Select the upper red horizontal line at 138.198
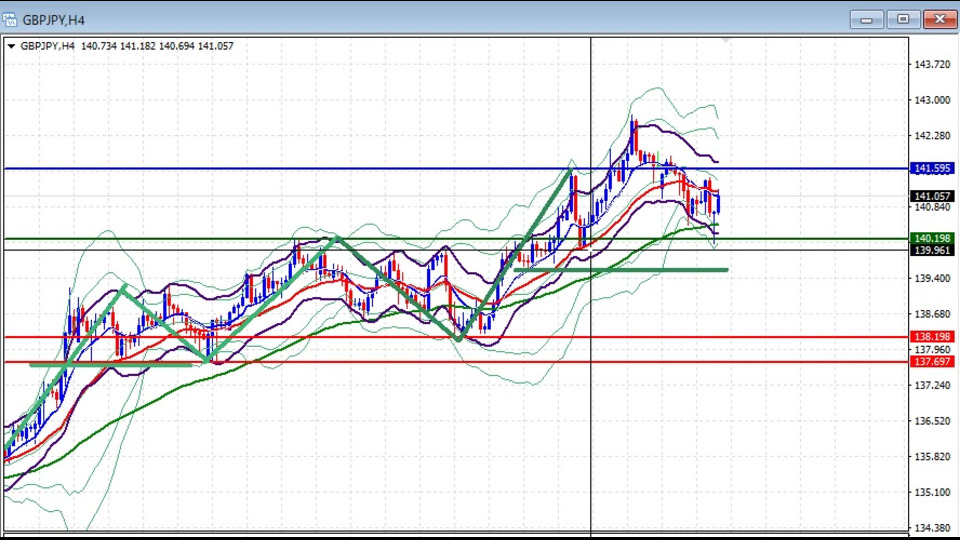960x540 pixels. point(456,337)
